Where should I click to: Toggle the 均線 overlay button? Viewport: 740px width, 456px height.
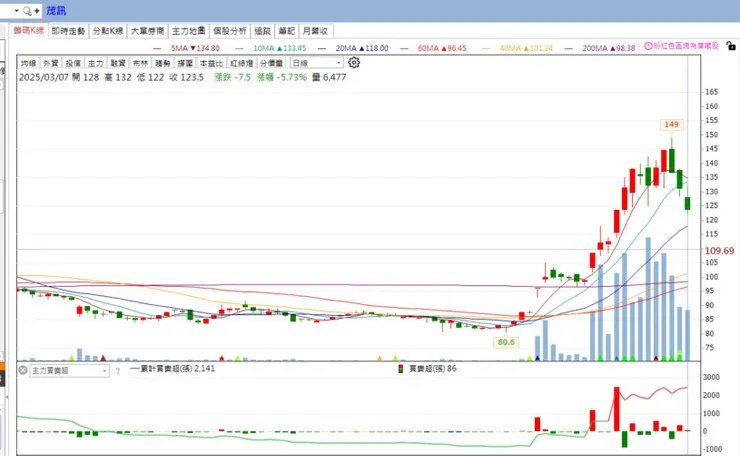coord(28,63)
